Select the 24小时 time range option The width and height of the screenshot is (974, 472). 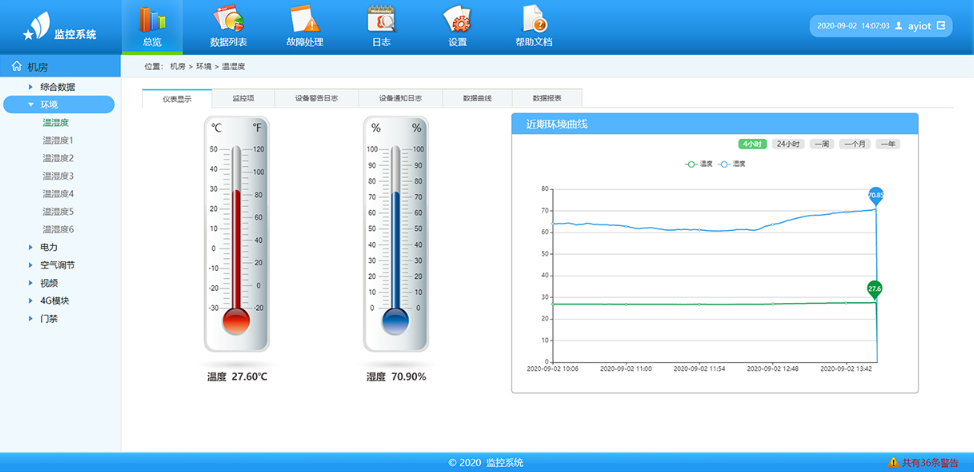coord(789,144)
